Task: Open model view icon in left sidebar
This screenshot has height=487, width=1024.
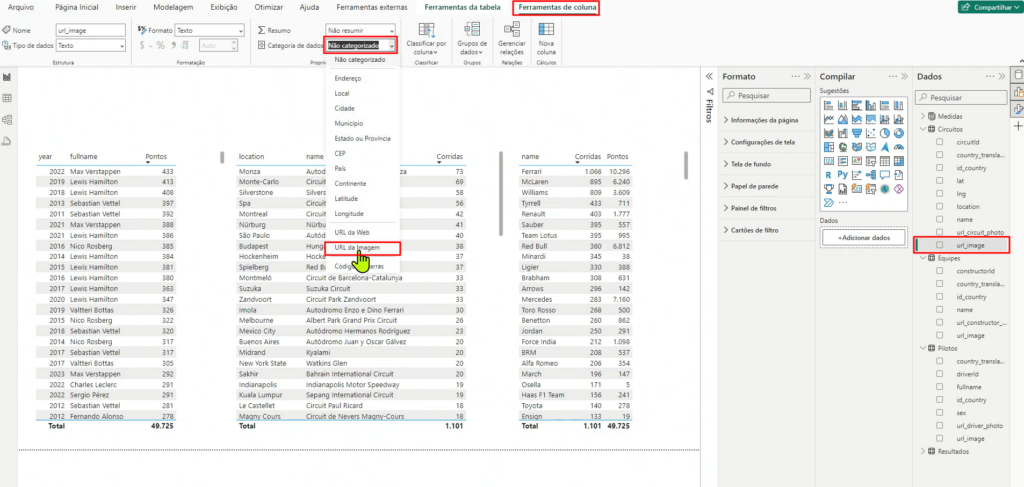Action: [7, 119]
